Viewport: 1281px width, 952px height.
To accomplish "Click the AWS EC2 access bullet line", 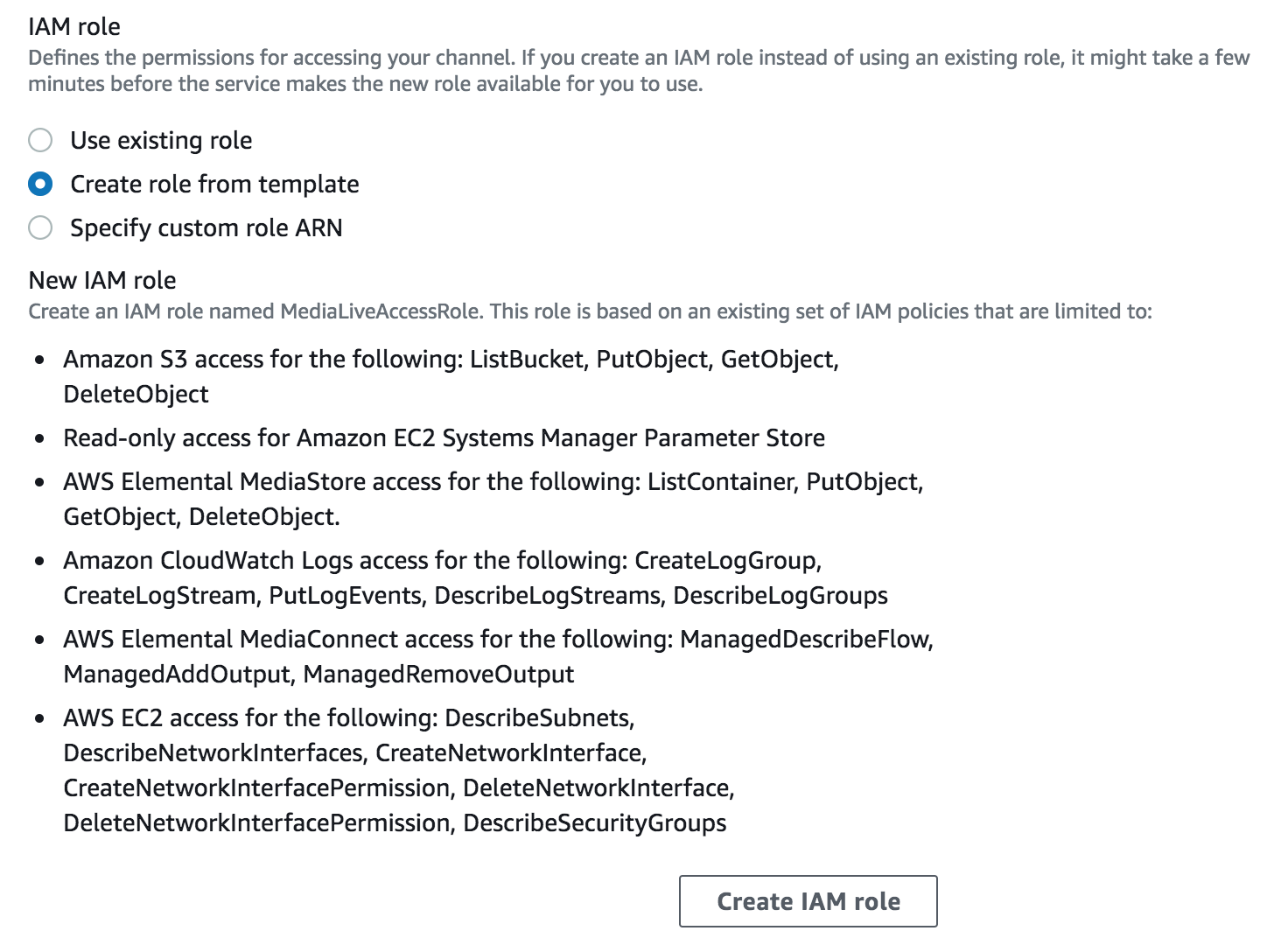I will [398, 770].
